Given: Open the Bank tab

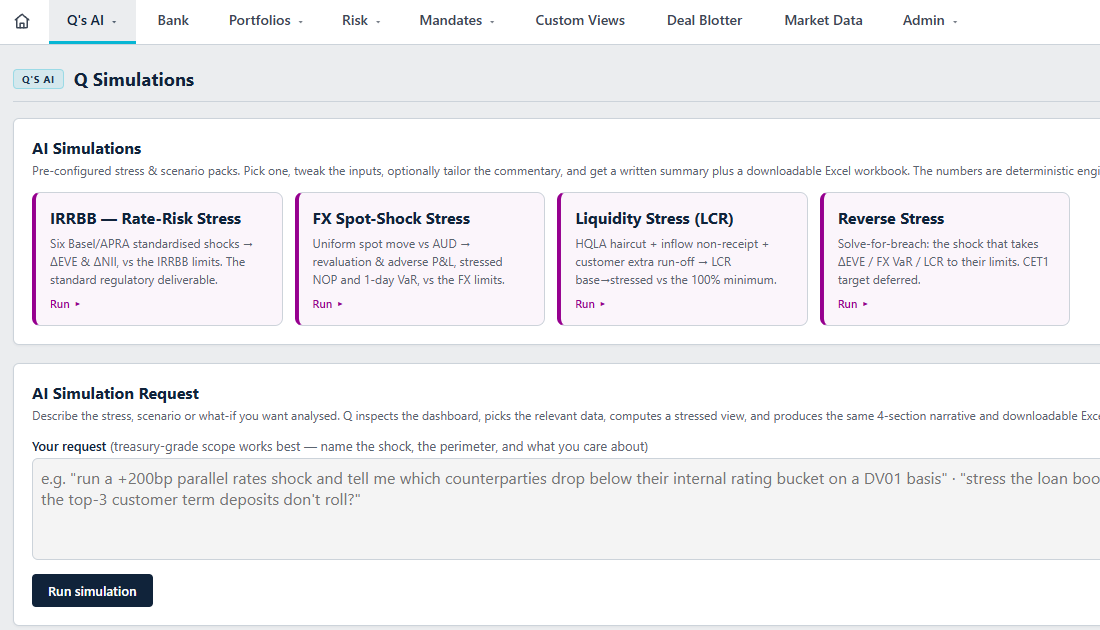Looking at the screenshot, I should coord(173,21).
